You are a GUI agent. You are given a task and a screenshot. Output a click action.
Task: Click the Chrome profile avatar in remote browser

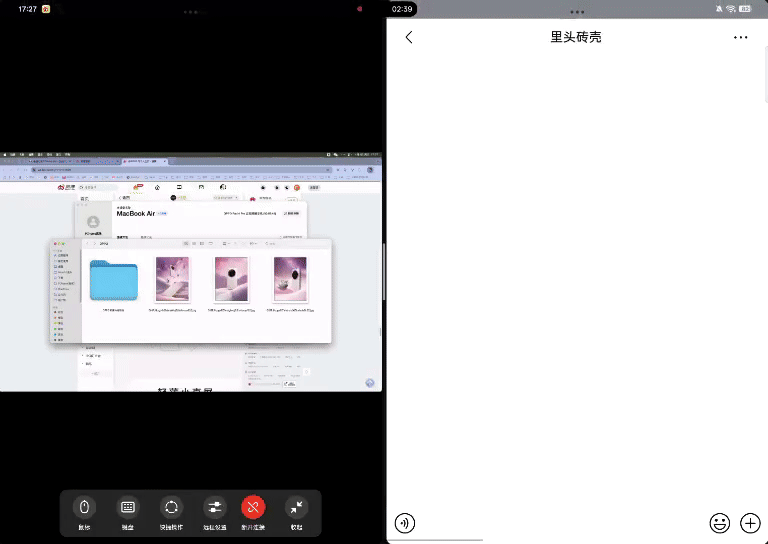(x=370, y=170)
